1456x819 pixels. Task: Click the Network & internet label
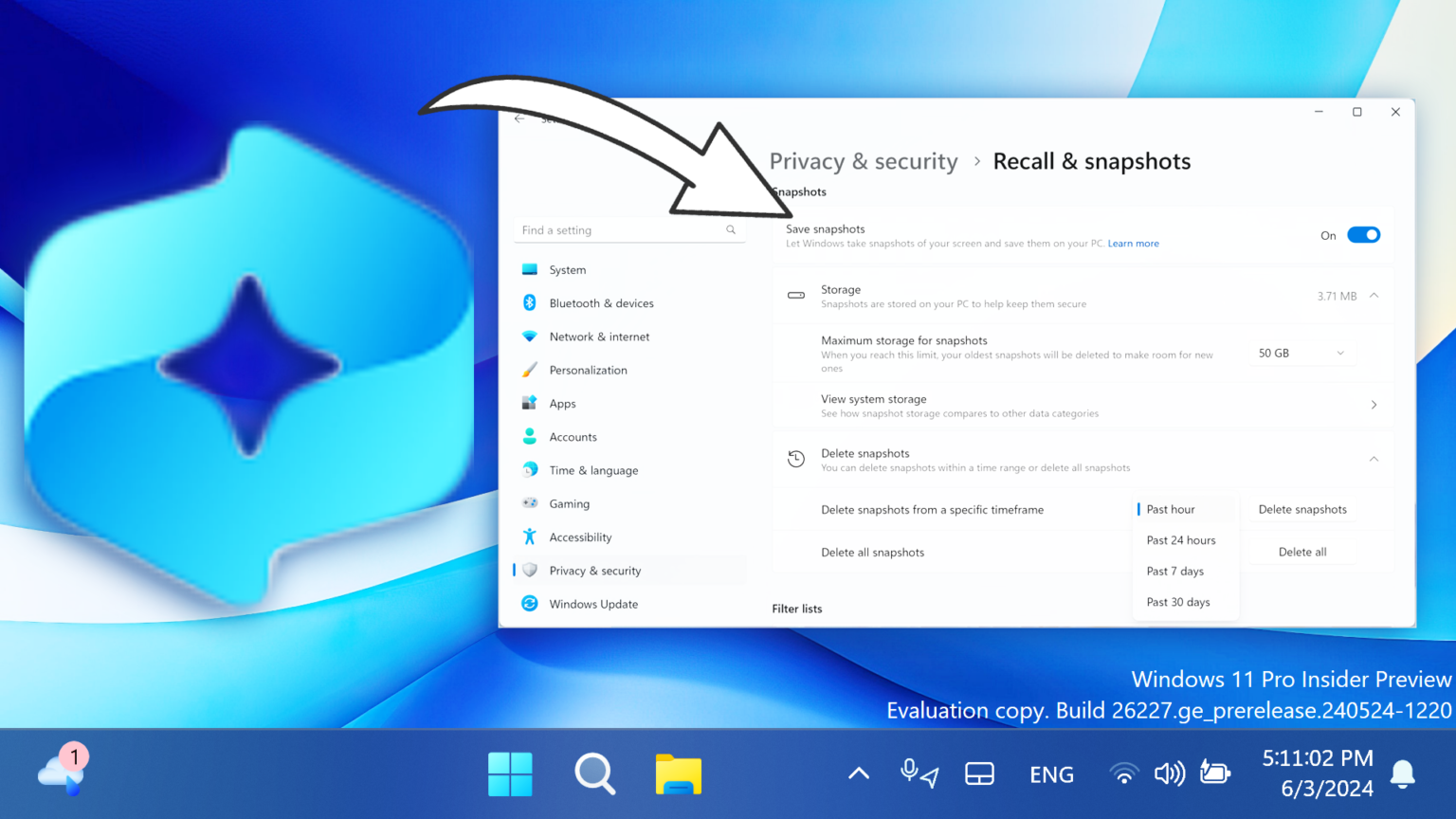(599, 337)
